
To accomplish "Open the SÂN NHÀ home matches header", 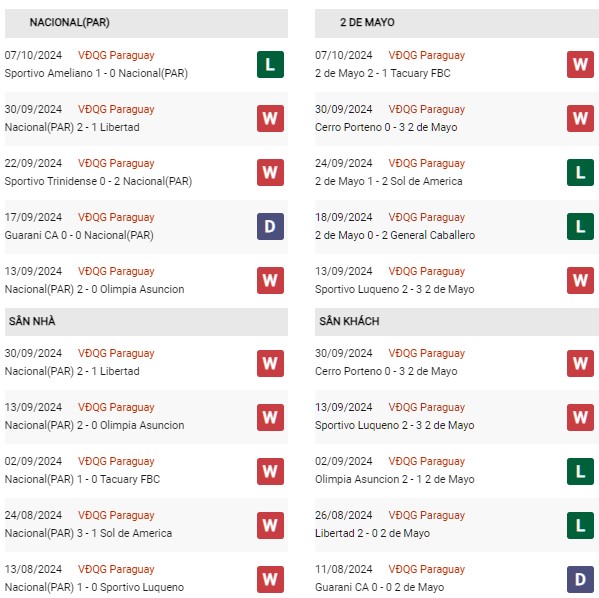I will (146, 322).
